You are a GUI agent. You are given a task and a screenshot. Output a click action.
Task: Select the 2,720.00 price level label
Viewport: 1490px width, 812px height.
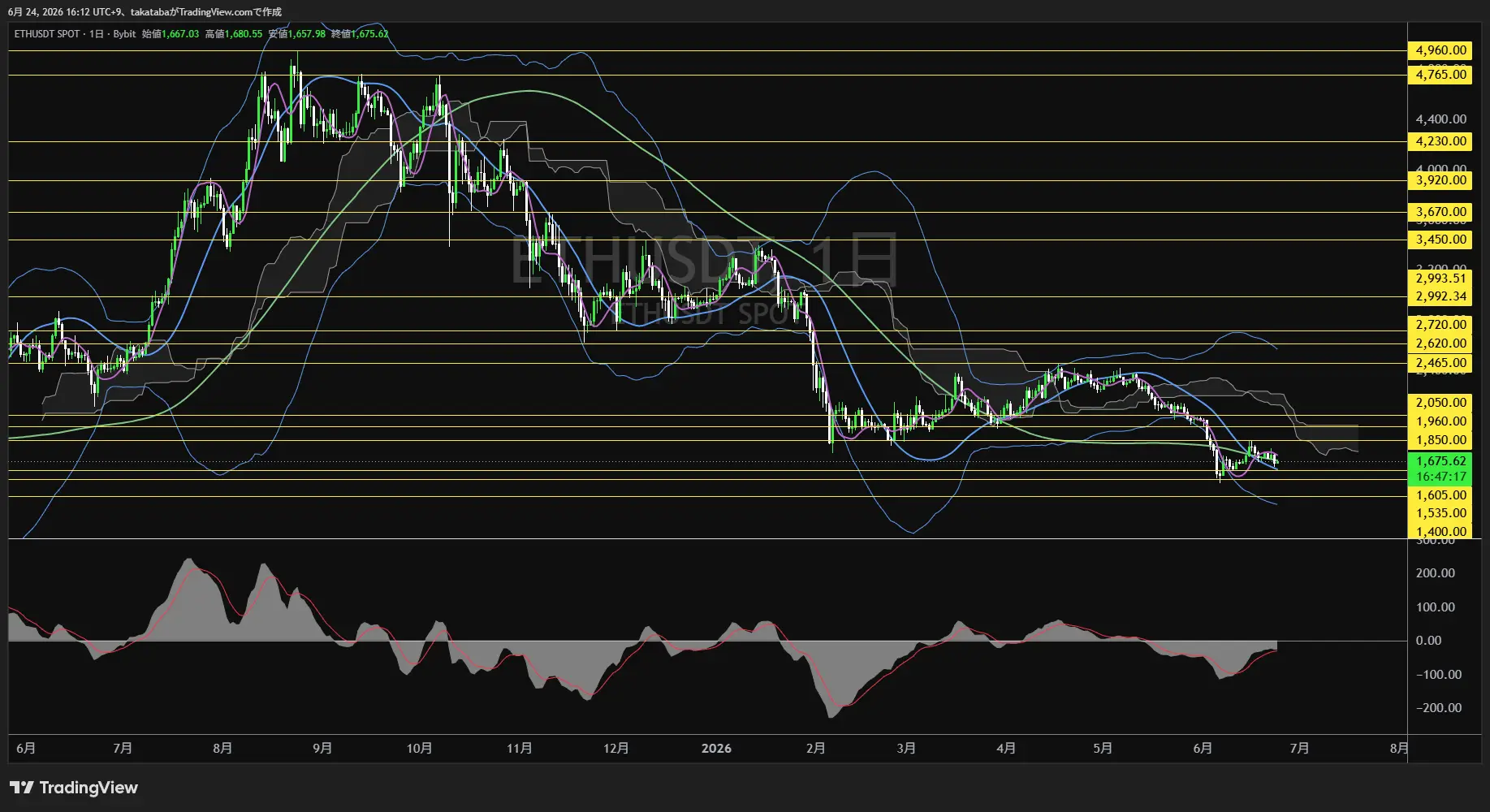click(1441, 325)
